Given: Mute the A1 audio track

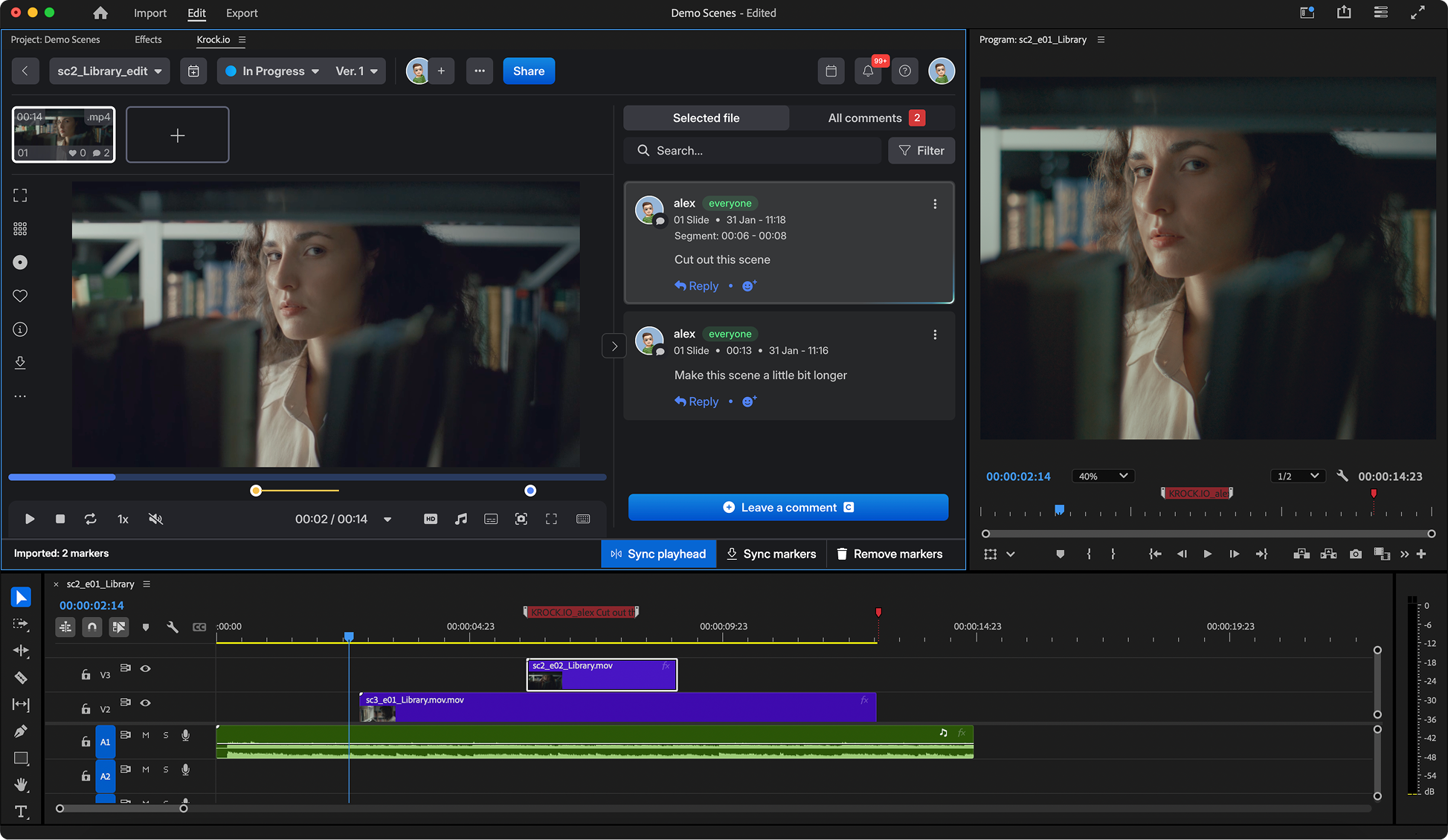Looking at the screenshot, I should [146, 735].
